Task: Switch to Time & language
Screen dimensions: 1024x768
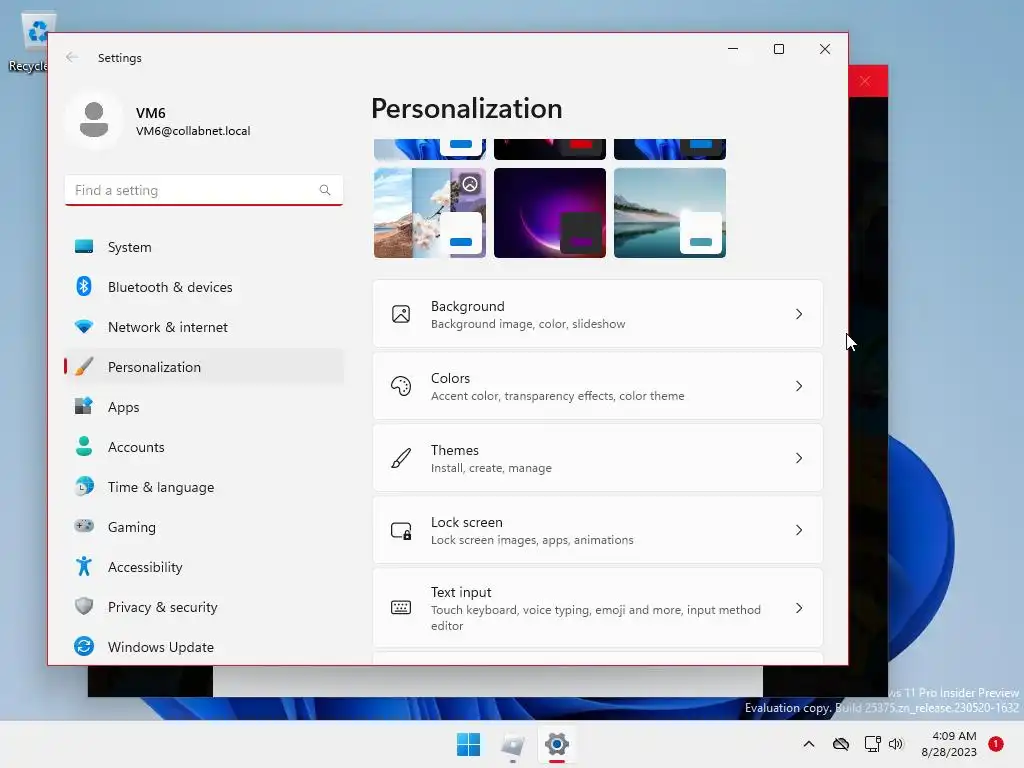Action: pos(204,487)
